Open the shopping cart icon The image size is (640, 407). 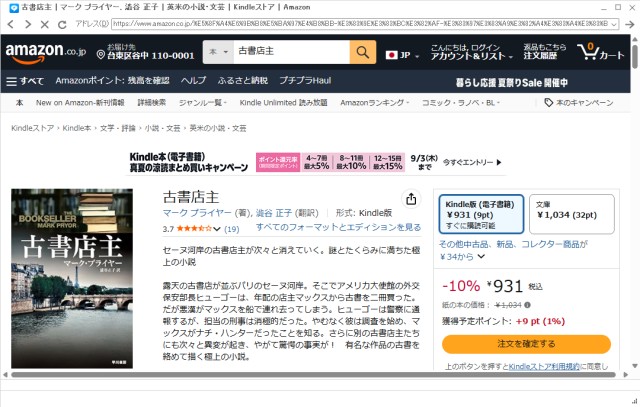(x=600, y=52)
